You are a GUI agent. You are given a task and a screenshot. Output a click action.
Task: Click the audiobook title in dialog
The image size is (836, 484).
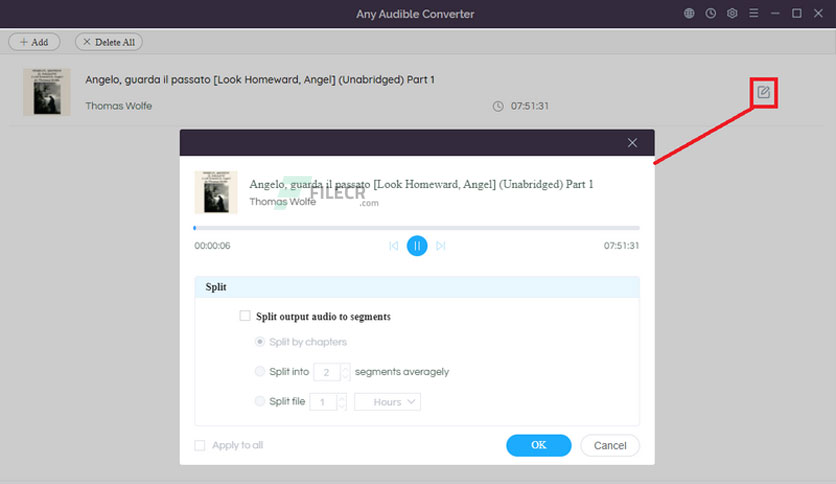421,184
